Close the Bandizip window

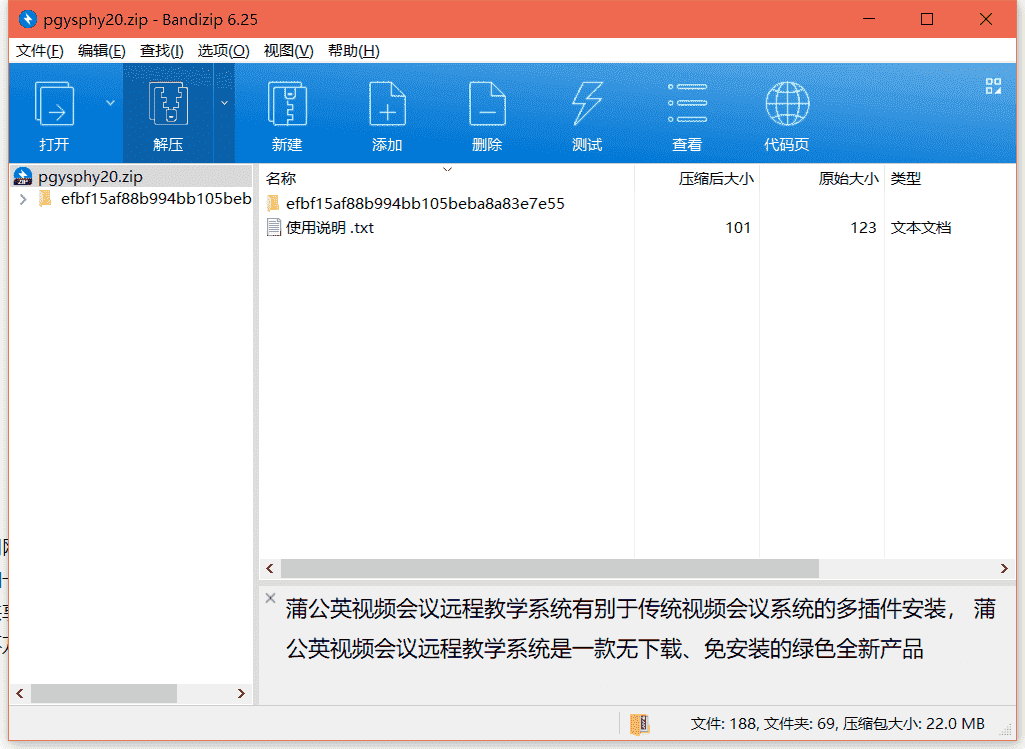(x=986, y=19)
